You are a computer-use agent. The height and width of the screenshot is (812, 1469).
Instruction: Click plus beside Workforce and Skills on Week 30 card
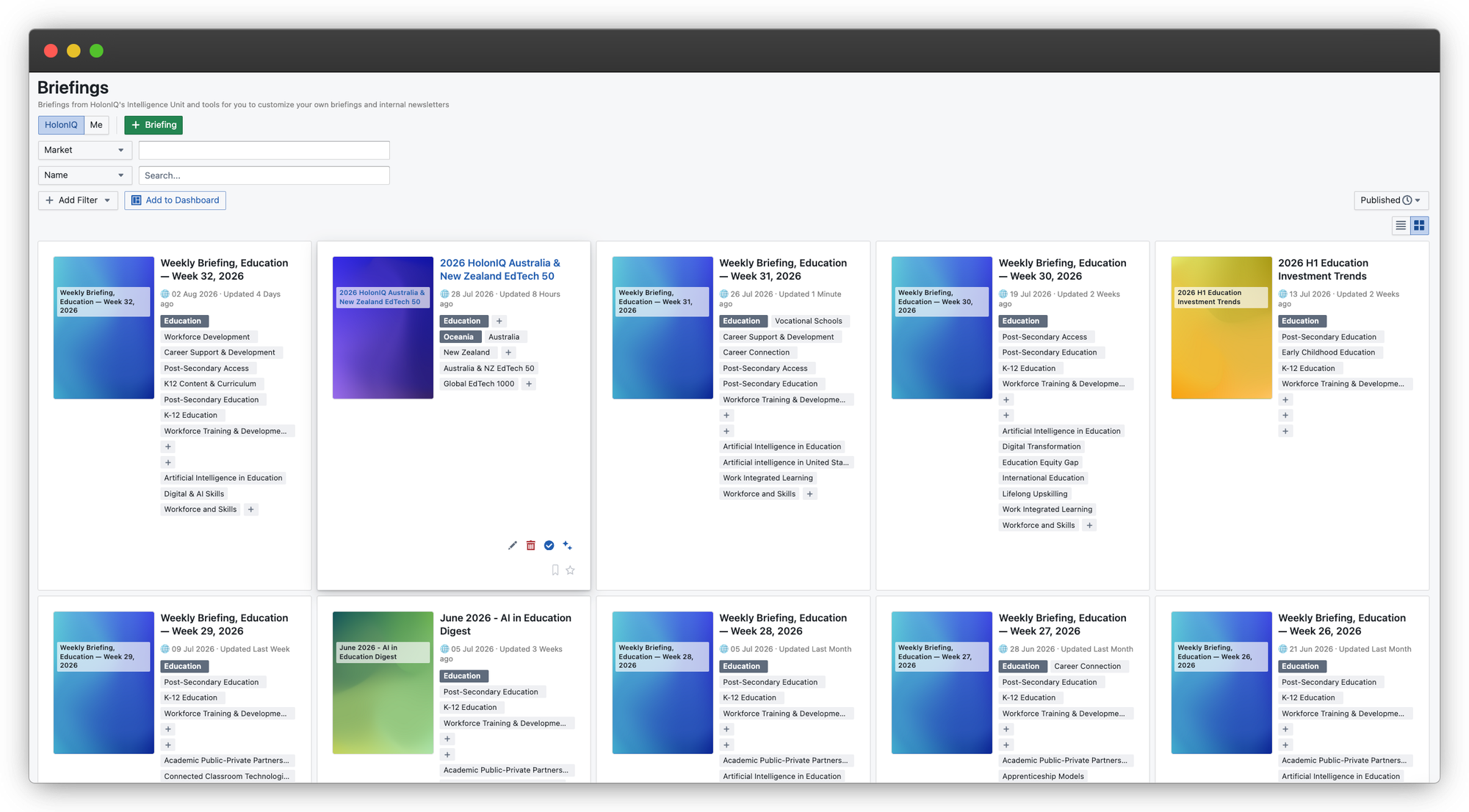1090,526
